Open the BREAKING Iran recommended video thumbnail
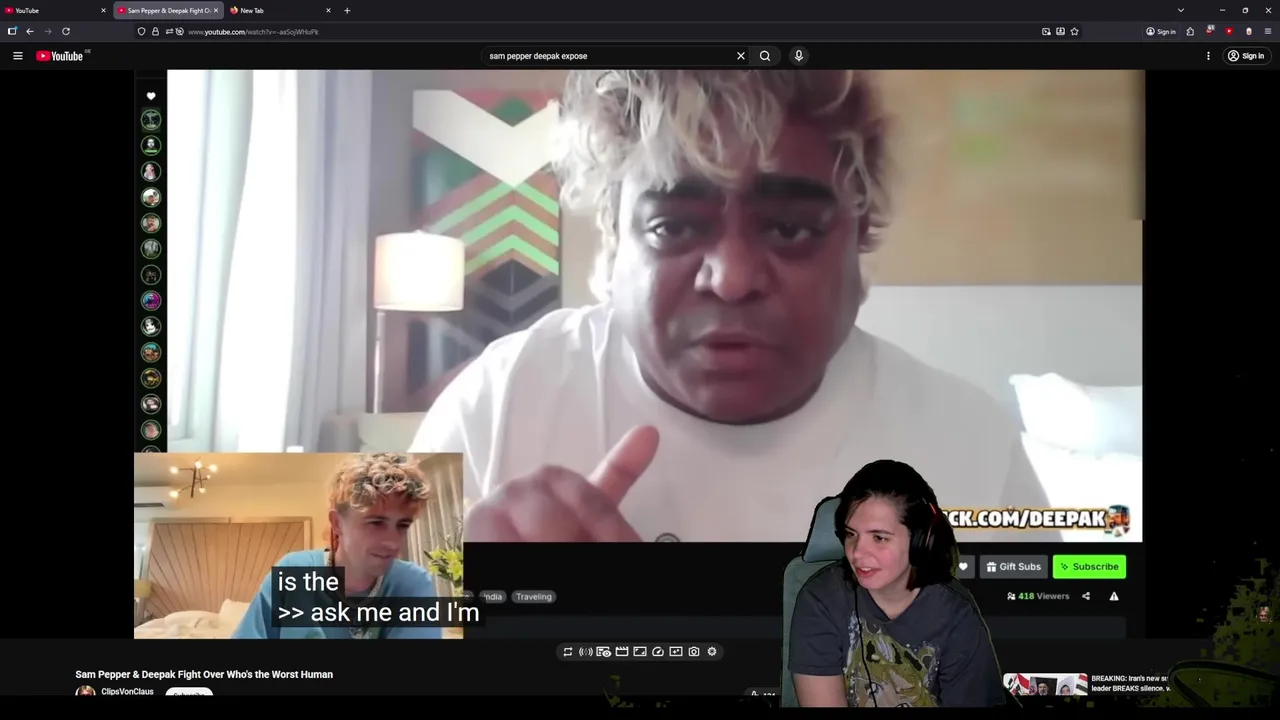The image size is (1280, 720). tap(1045, 684)
